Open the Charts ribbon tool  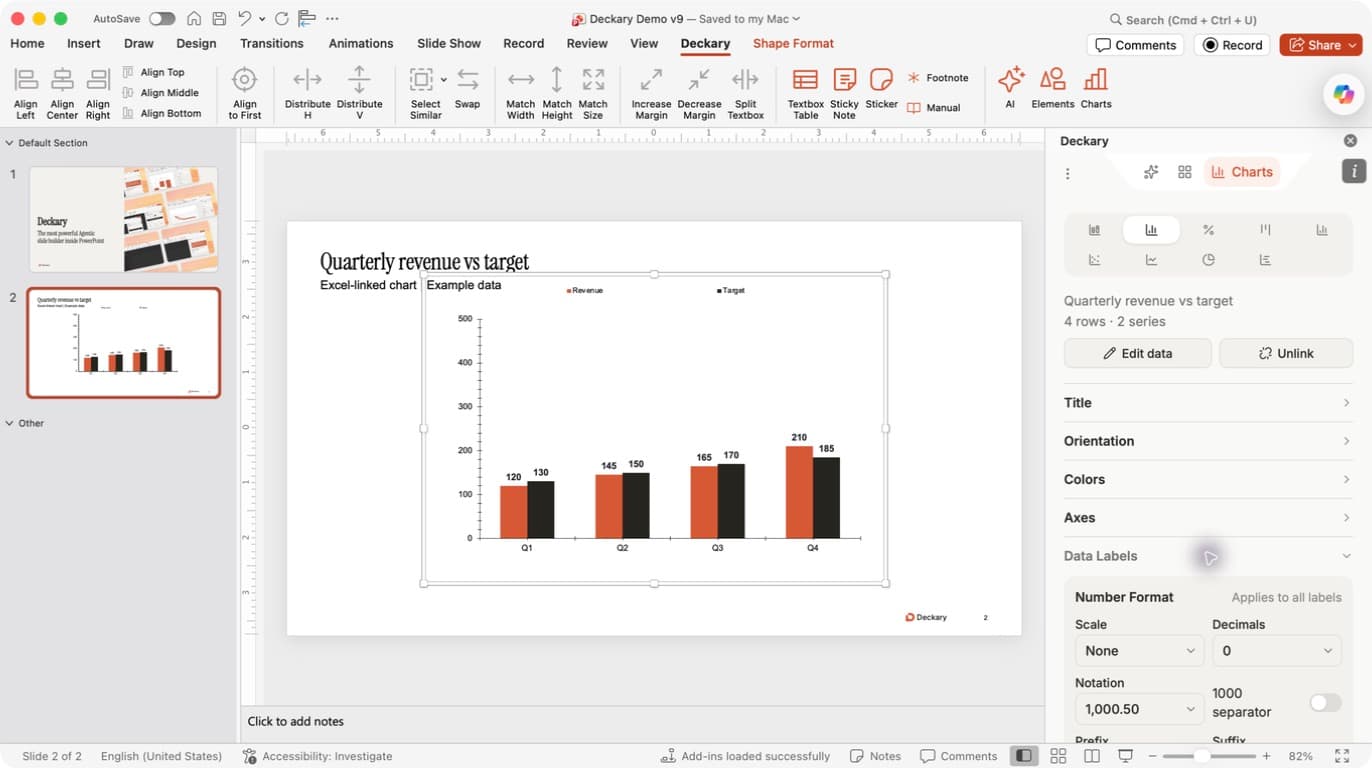click(1096, 80)
